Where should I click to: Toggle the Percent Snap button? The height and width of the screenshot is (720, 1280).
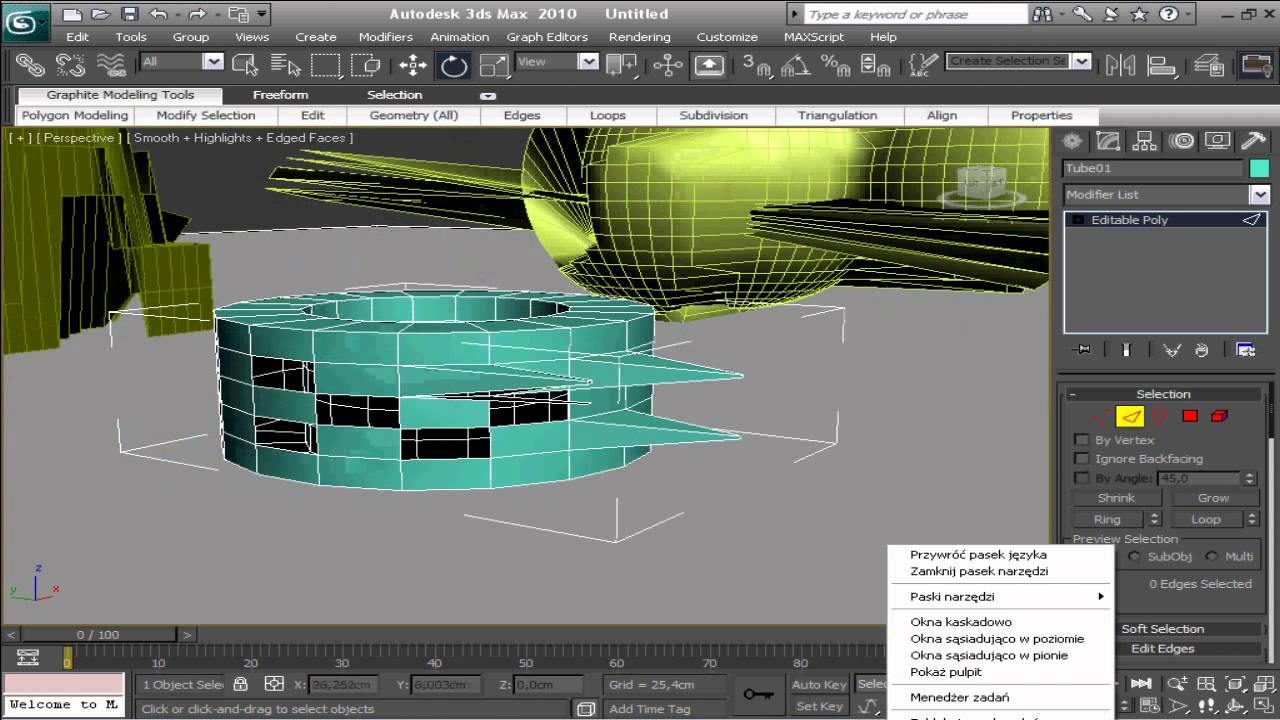(836, 66)
